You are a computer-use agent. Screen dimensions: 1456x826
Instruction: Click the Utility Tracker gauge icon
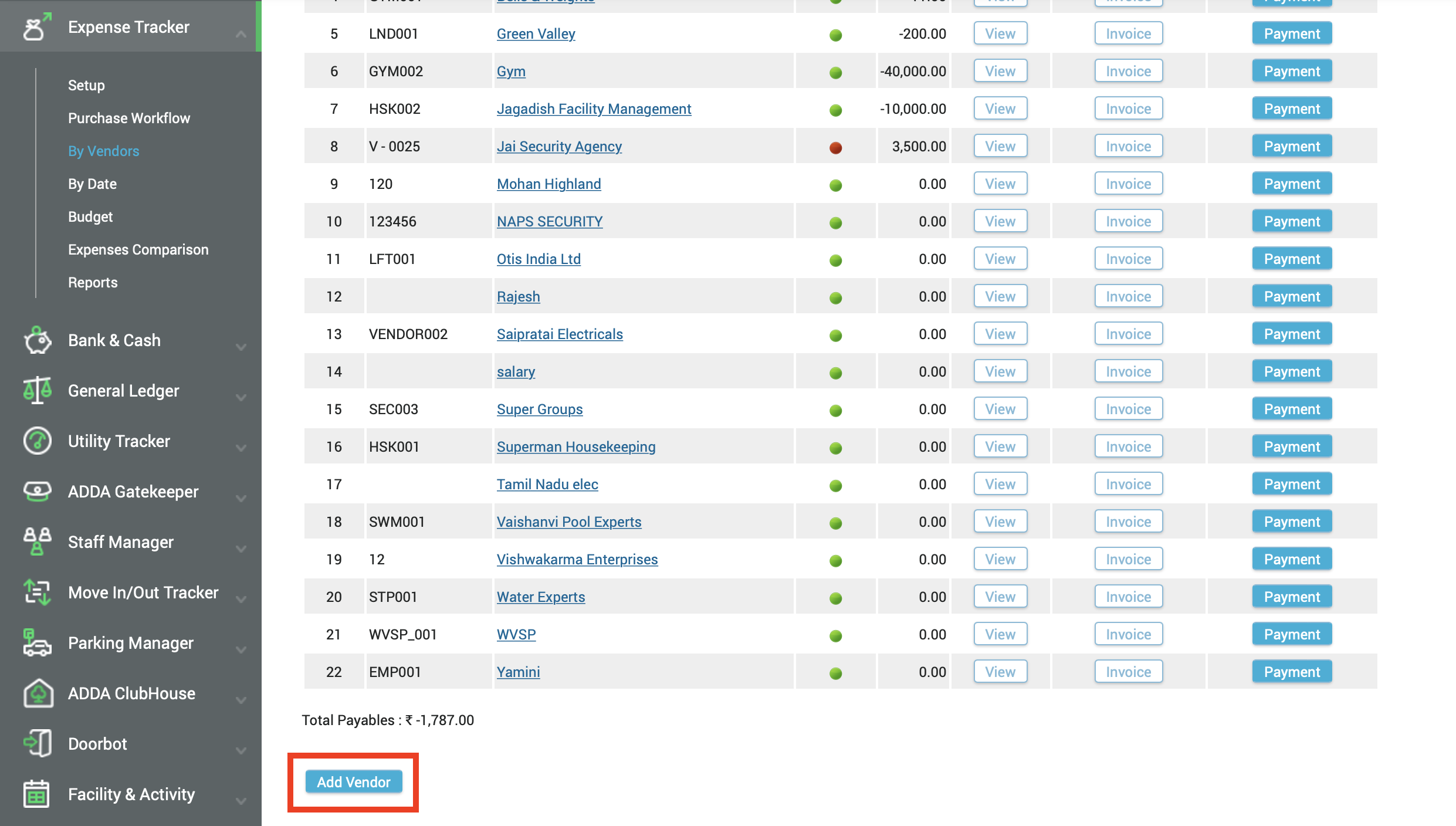tap(37, 441)
